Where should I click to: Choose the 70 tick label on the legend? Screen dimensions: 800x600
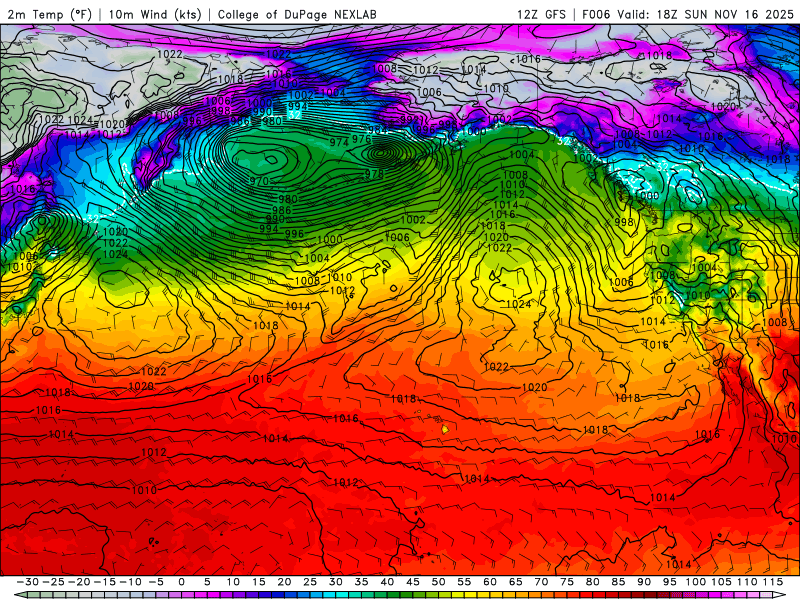(x=541, y=582)
